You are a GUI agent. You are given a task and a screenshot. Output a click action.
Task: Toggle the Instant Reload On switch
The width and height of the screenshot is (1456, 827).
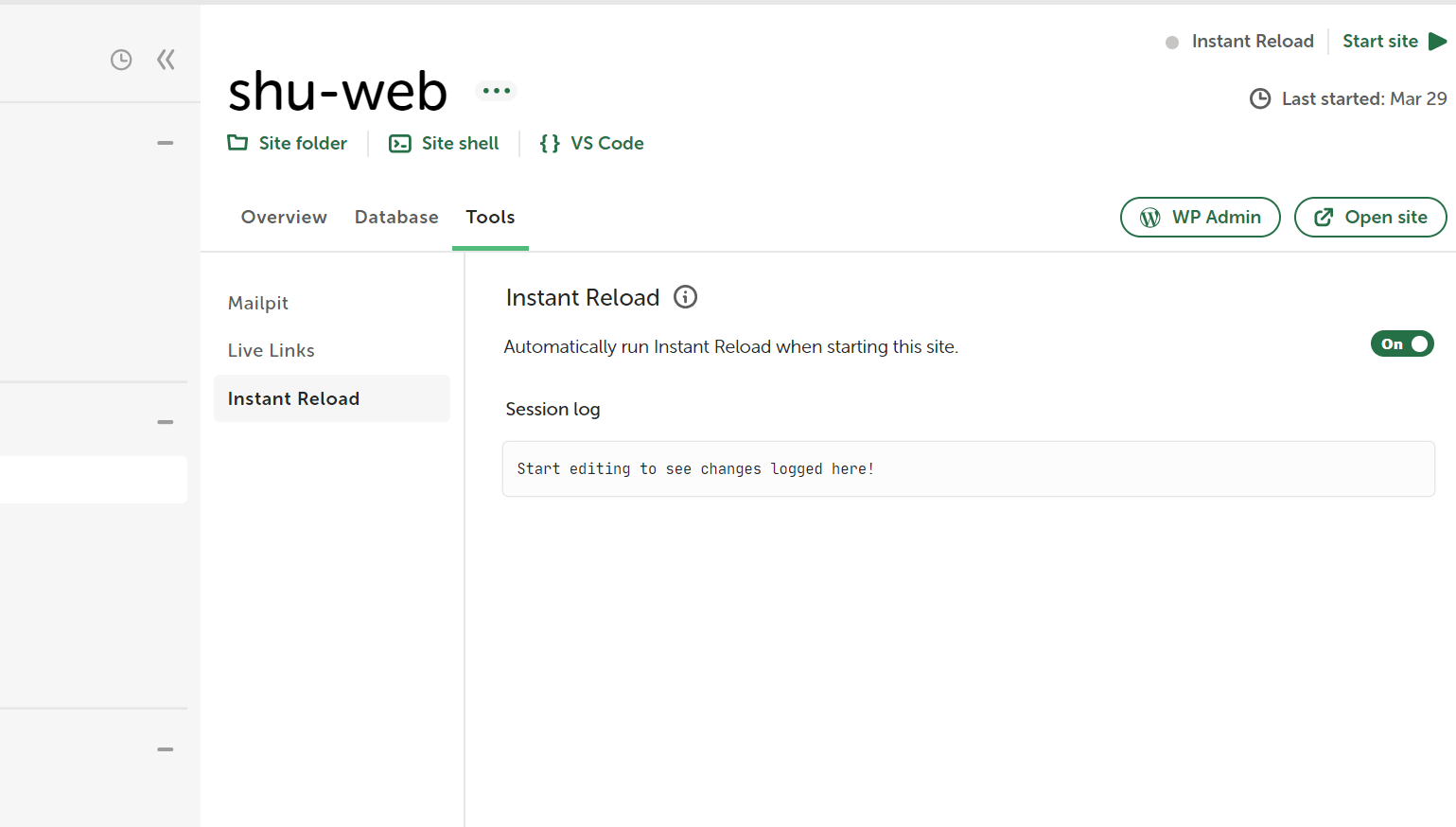(x=1402, y=343)
